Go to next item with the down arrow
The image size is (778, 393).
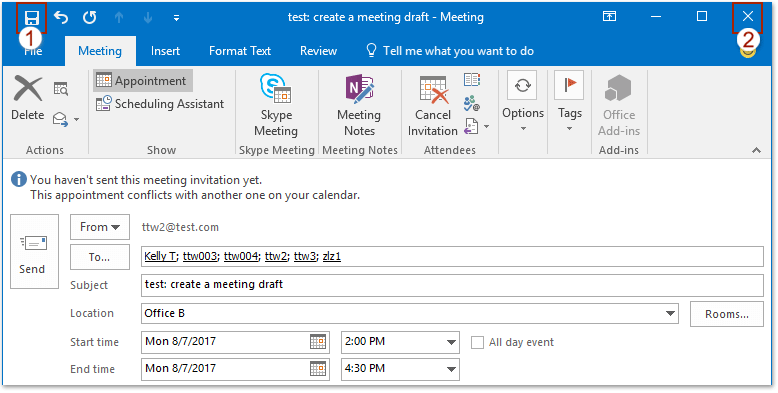[148, 18]
